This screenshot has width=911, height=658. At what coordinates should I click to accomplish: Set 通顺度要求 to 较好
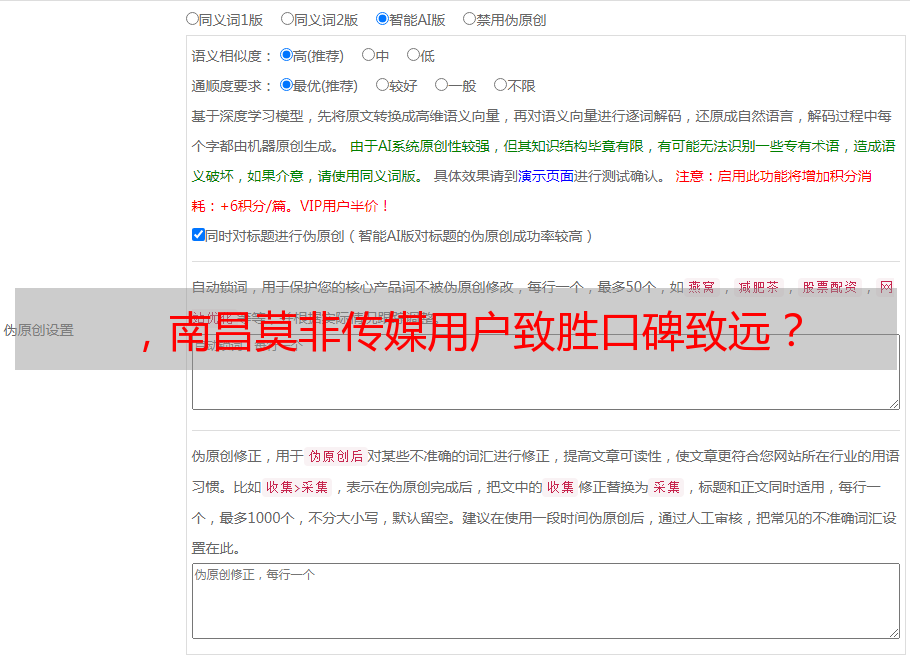coord(382,85)
